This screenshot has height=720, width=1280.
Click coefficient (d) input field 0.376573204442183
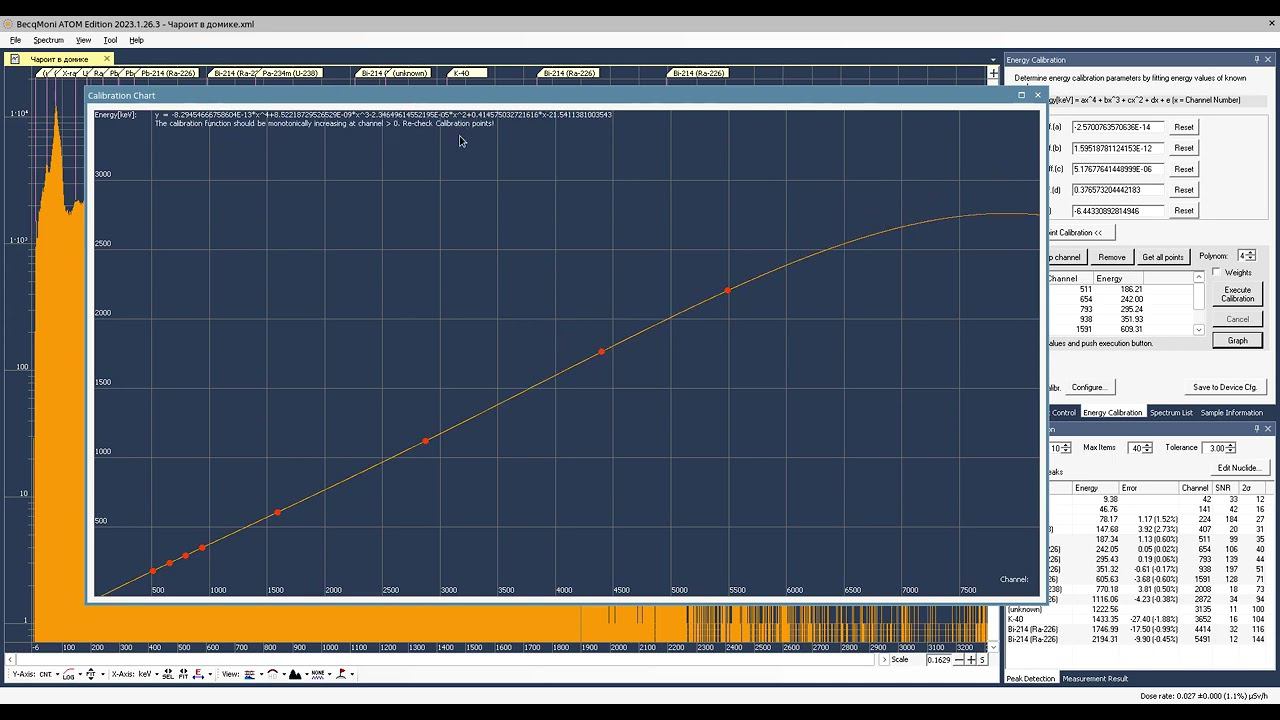(x=1117, y=190)
